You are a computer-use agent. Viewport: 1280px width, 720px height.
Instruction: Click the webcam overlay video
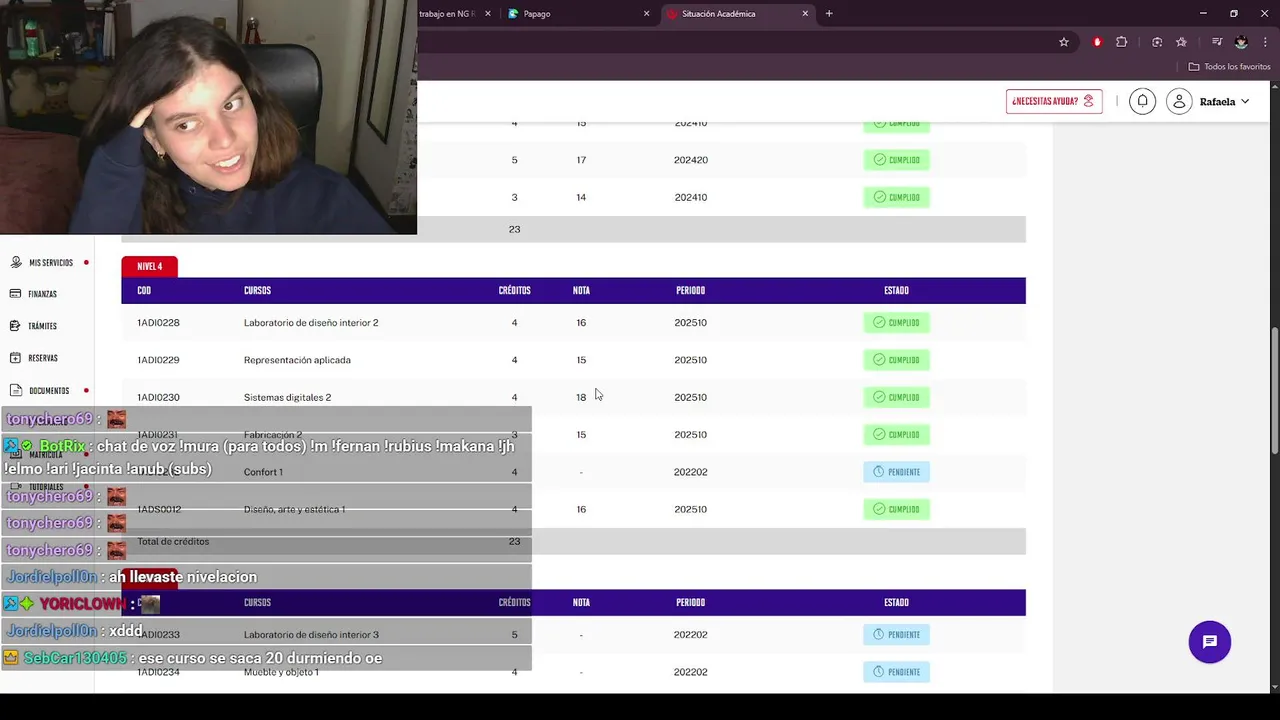click(208, 117)
